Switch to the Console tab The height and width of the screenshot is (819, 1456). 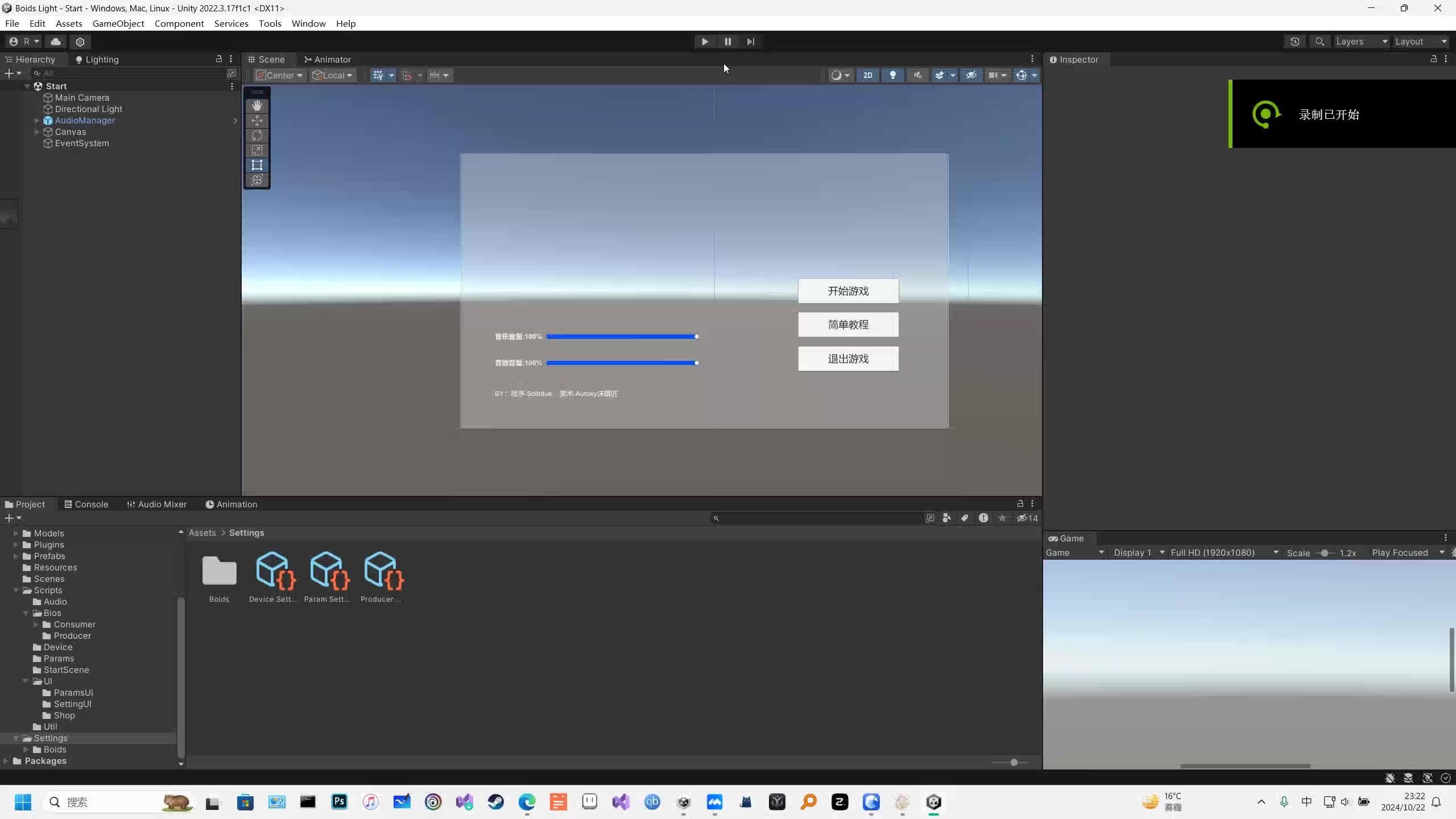coord(91,504)
